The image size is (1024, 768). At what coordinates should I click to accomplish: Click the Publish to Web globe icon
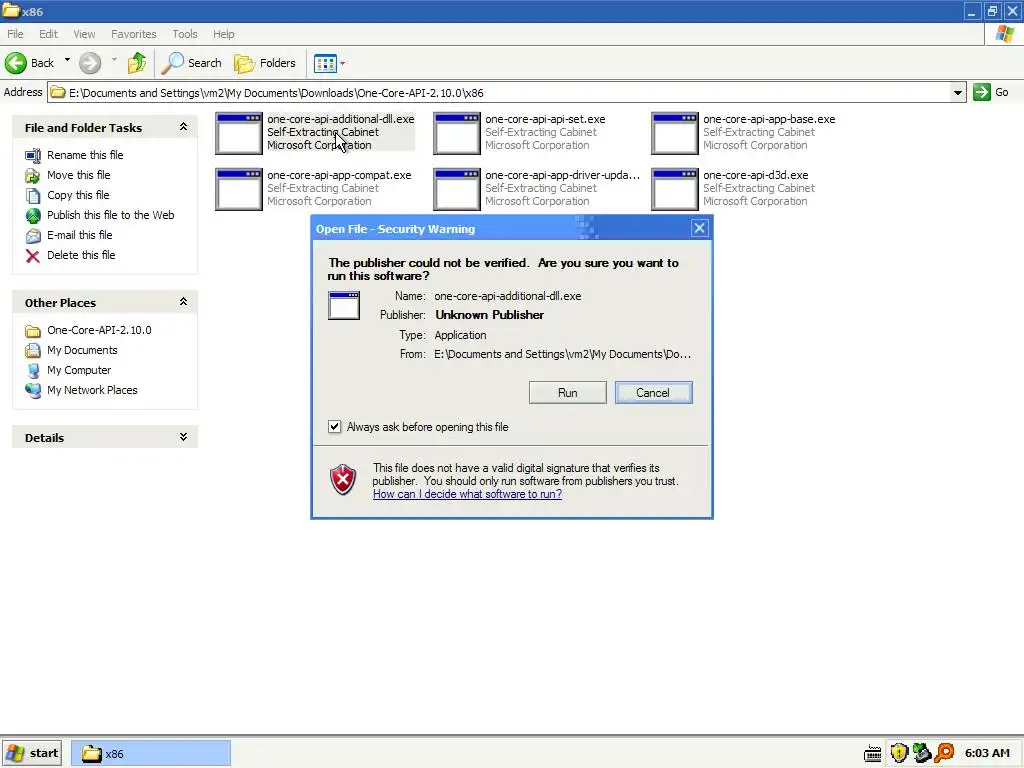click(x=33, y=216)
